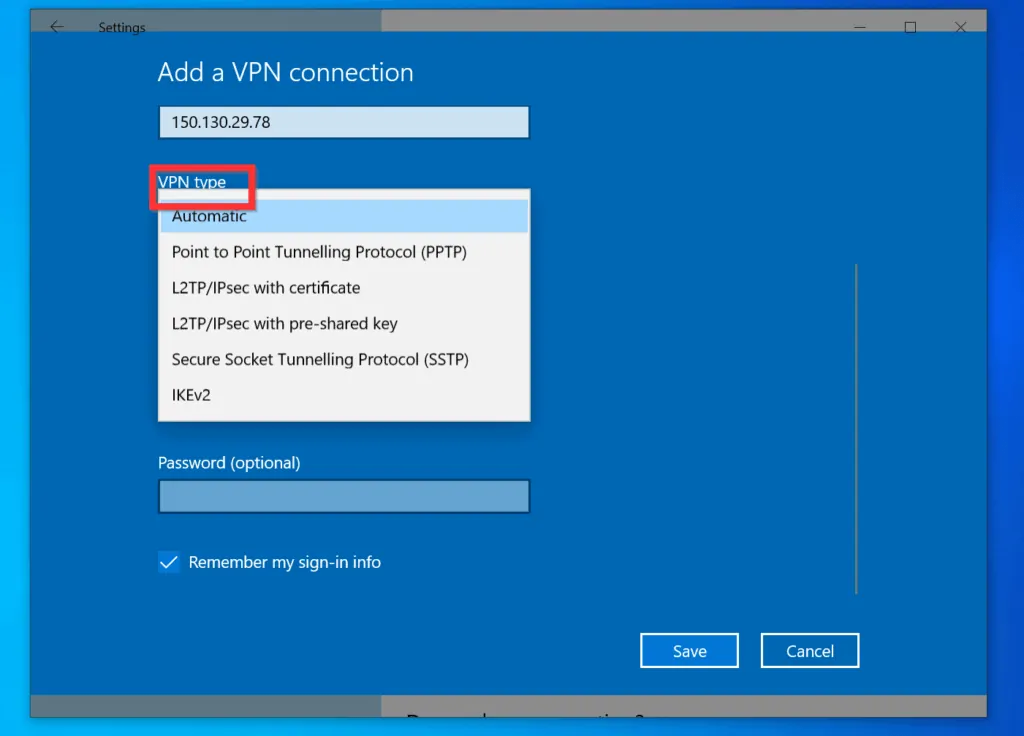This screenshot has height=736, width=1024.
Task: Click the Settings window title
Action: point(122,27)
